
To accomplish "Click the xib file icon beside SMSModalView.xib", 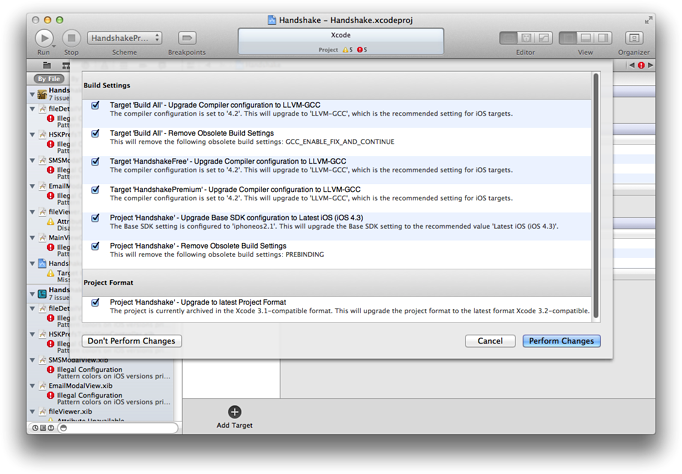I will [x=43, y=360].
